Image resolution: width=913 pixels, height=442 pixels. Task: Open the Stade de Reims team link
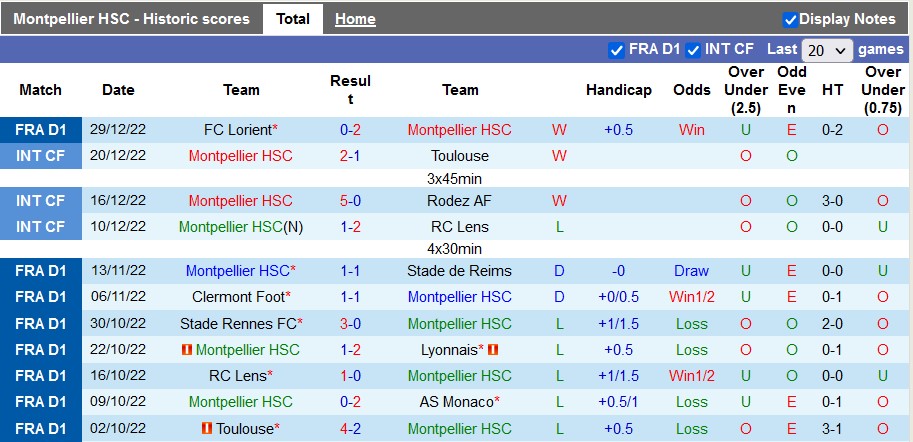(459, 271)
